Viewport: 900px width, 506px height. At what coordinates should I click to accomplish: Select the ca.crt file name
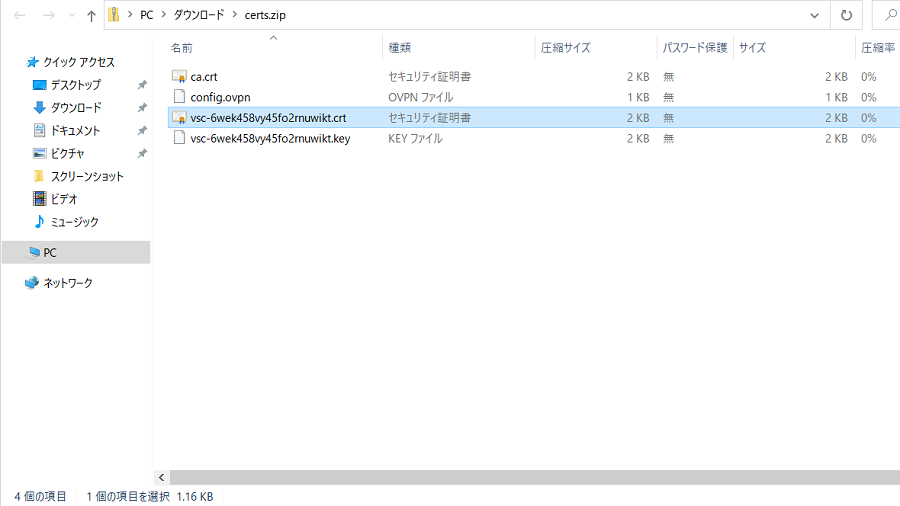(x=204, y=77)
